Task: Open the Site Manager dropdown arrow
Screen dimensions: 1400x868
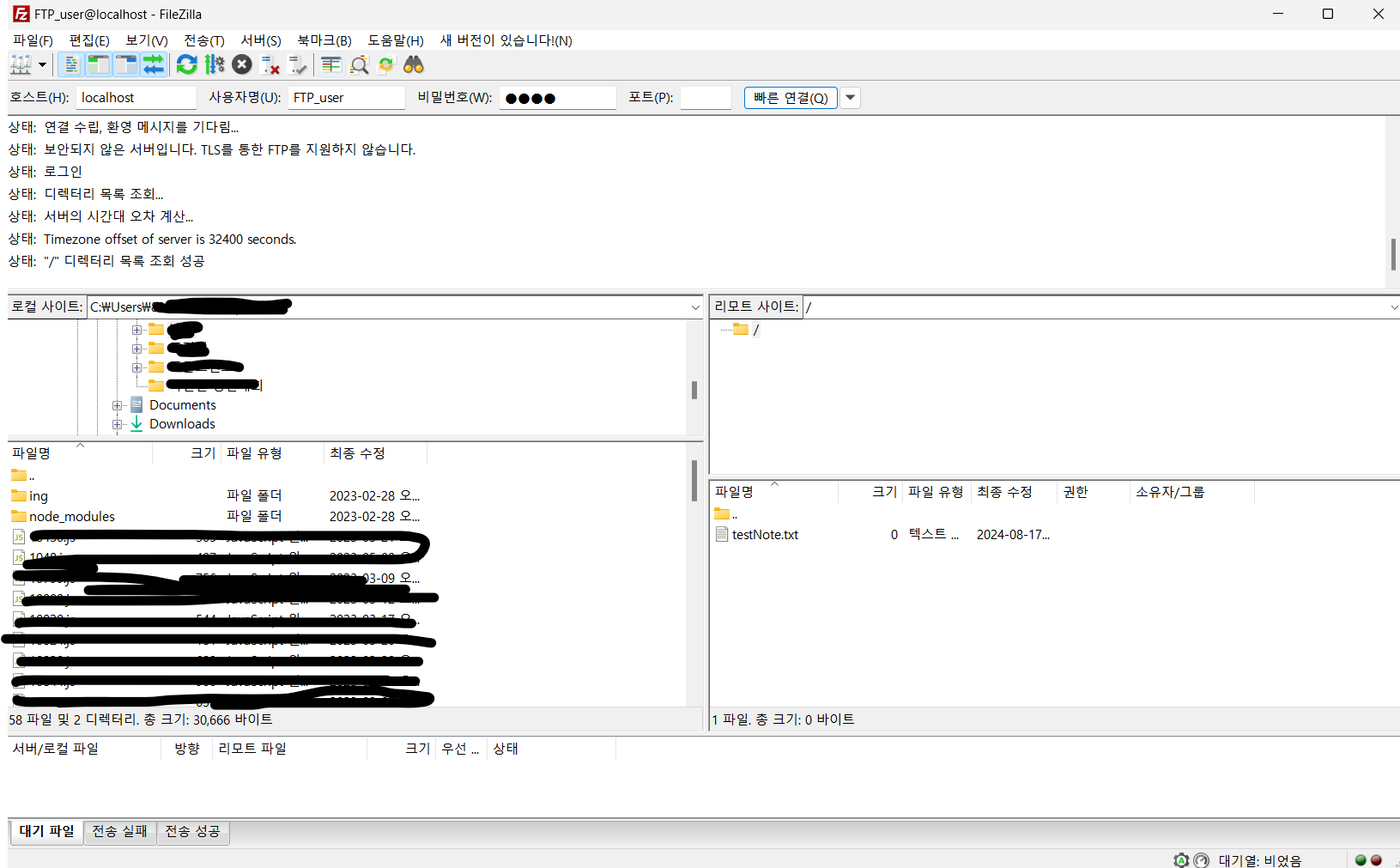Action: click(42, 64)
